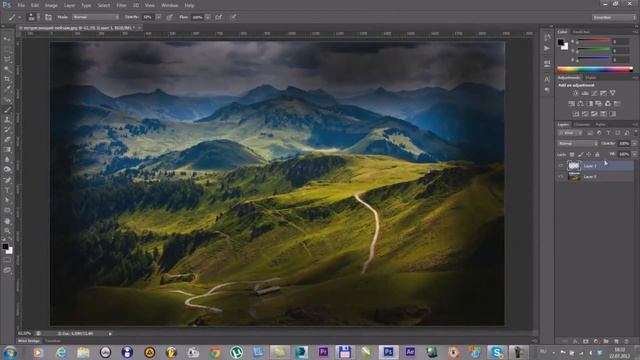640x360 pixels.
Task: Open the Flow slider arrow in options bar
Action: [208, 17]
